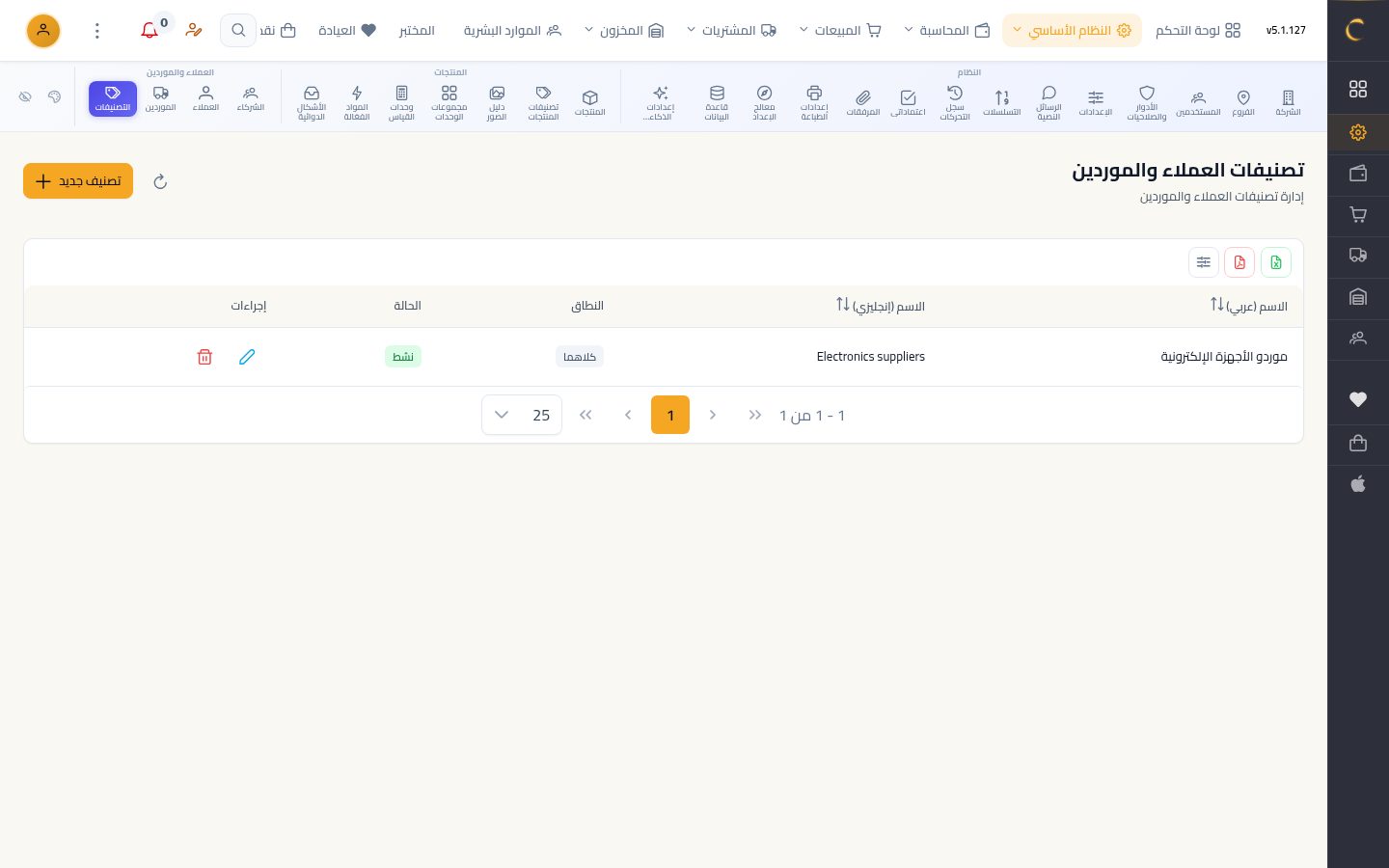
Task: Open the theme palette icon in ribbon
Action: coord(55,96)
